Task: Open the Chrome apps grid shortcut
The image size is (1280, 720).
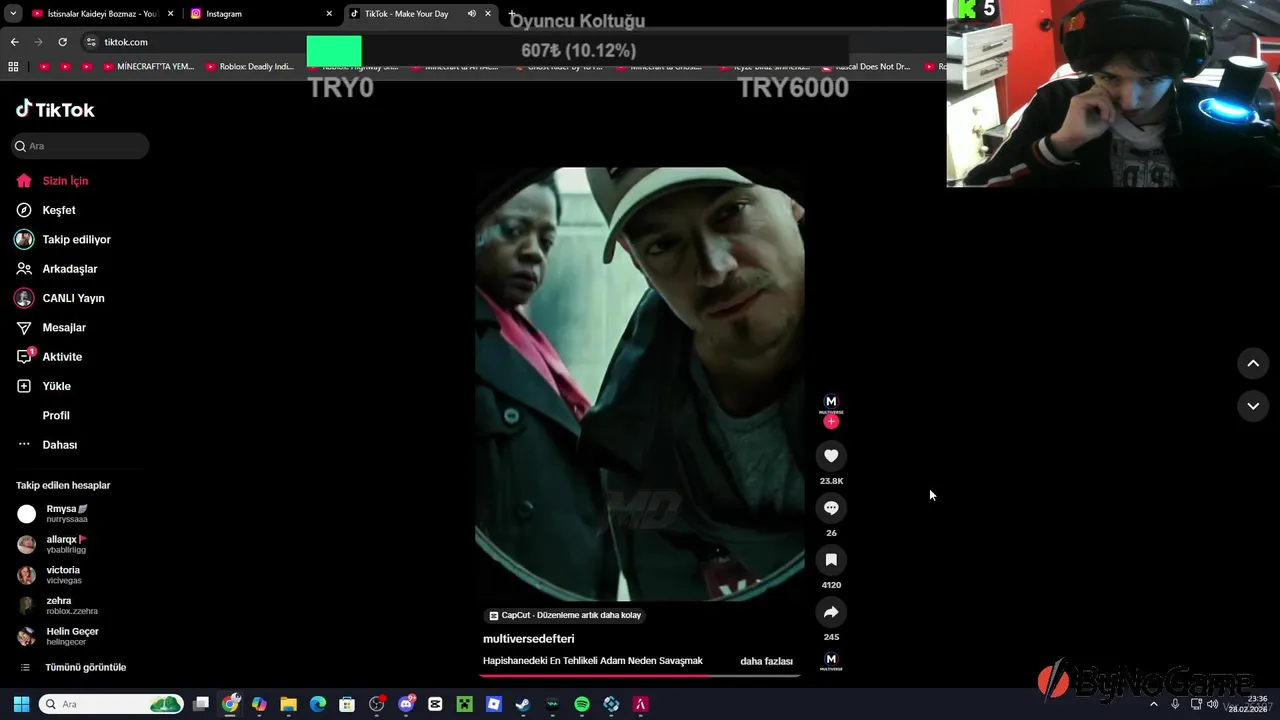Action: [x=13, y=67]
